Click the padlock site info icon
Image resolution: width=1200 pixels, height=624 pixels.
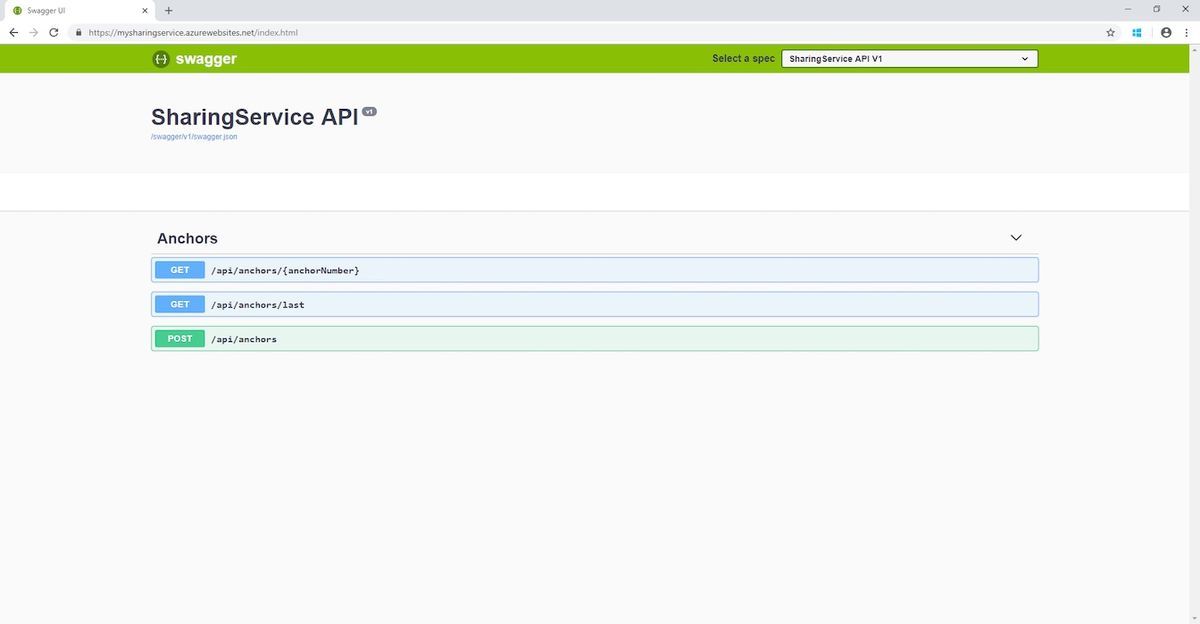(78, 32)
